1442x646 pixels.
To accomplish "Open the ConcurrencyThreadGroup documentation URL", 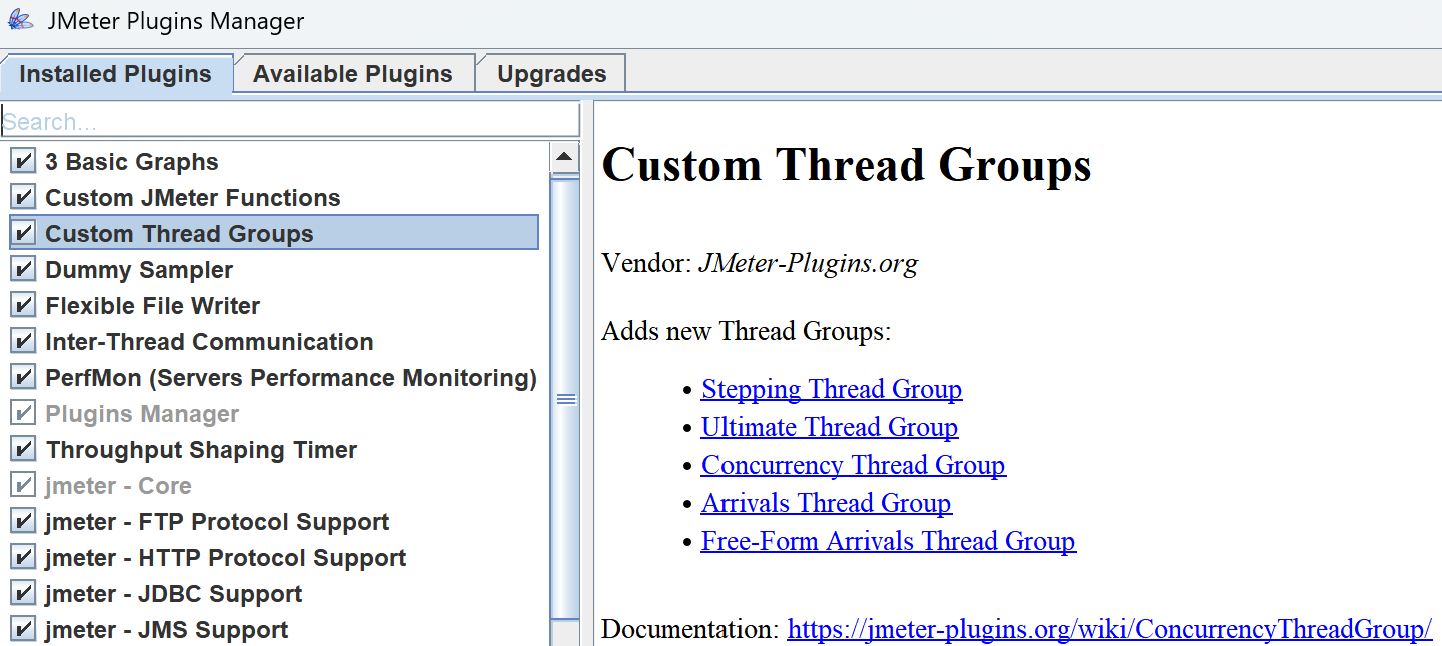I will [x=1110, y=629].
